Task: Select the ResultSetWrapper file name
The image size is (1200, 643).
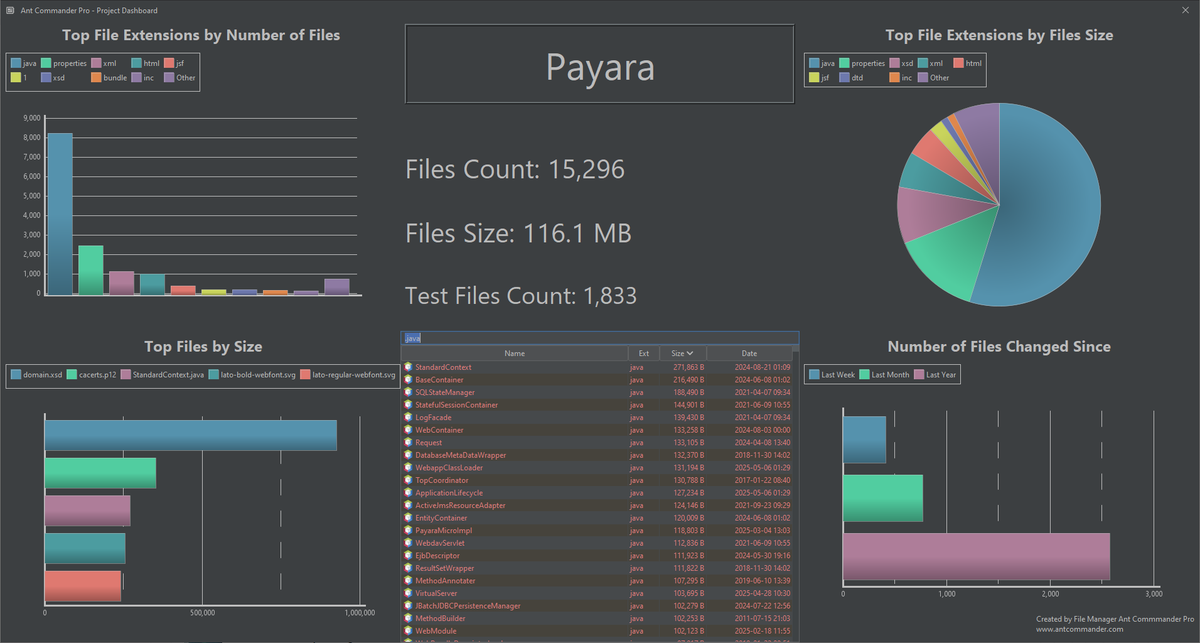Action: click(443, 568)
